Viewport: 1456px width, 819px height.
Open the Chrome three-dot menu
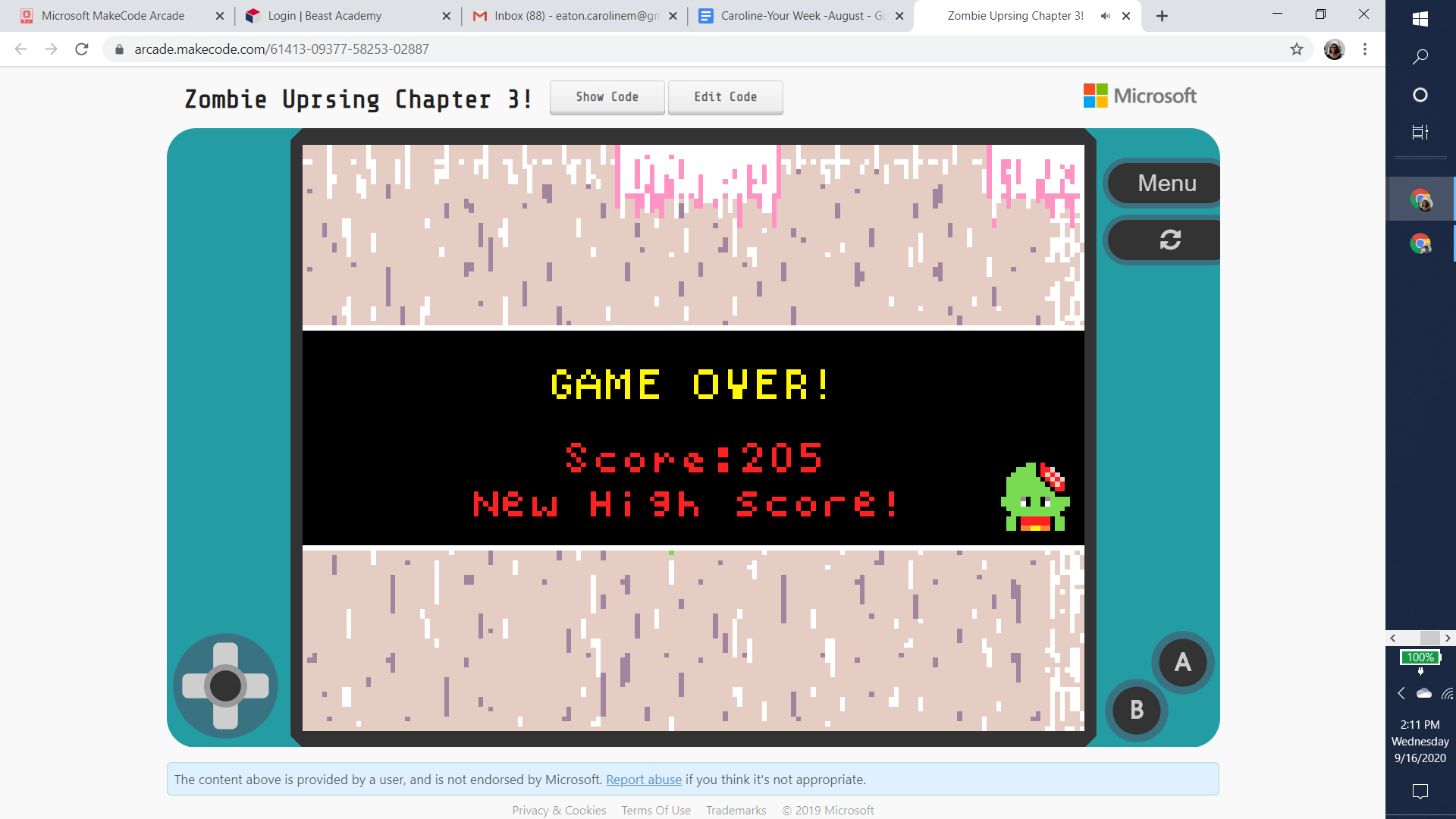coord(1365,49)
